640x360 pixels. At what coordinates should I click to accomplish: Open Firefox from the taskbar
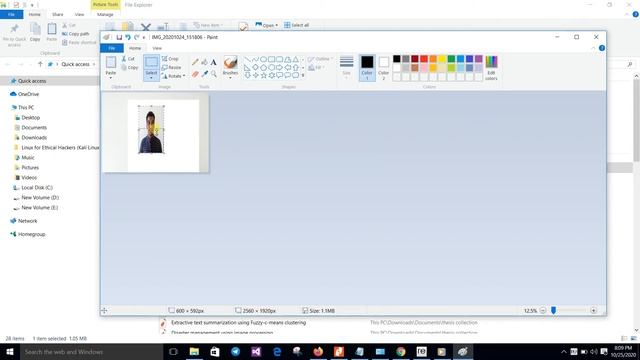pos(318,352)
